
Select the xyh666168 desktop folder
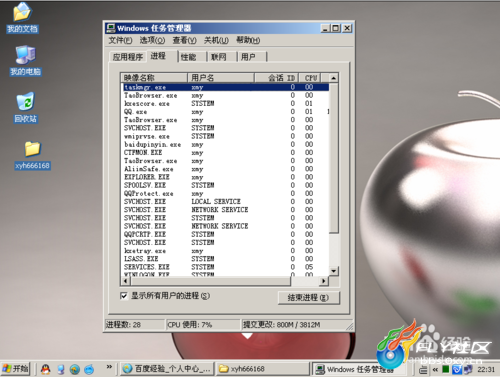tap(32, 156)
